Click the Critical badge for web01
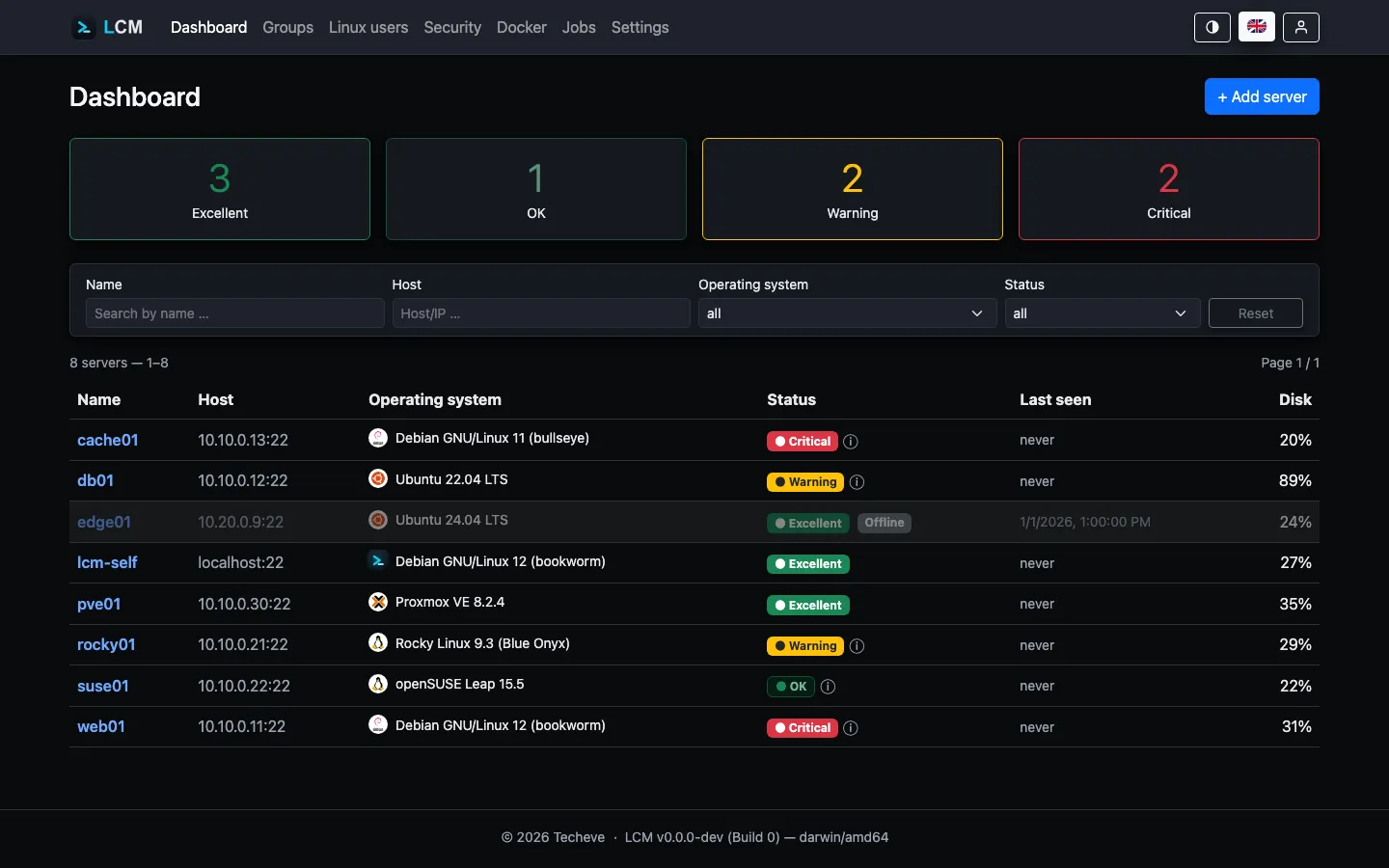This screenshot has height=868, width=1389. click(x=803, y=727)
